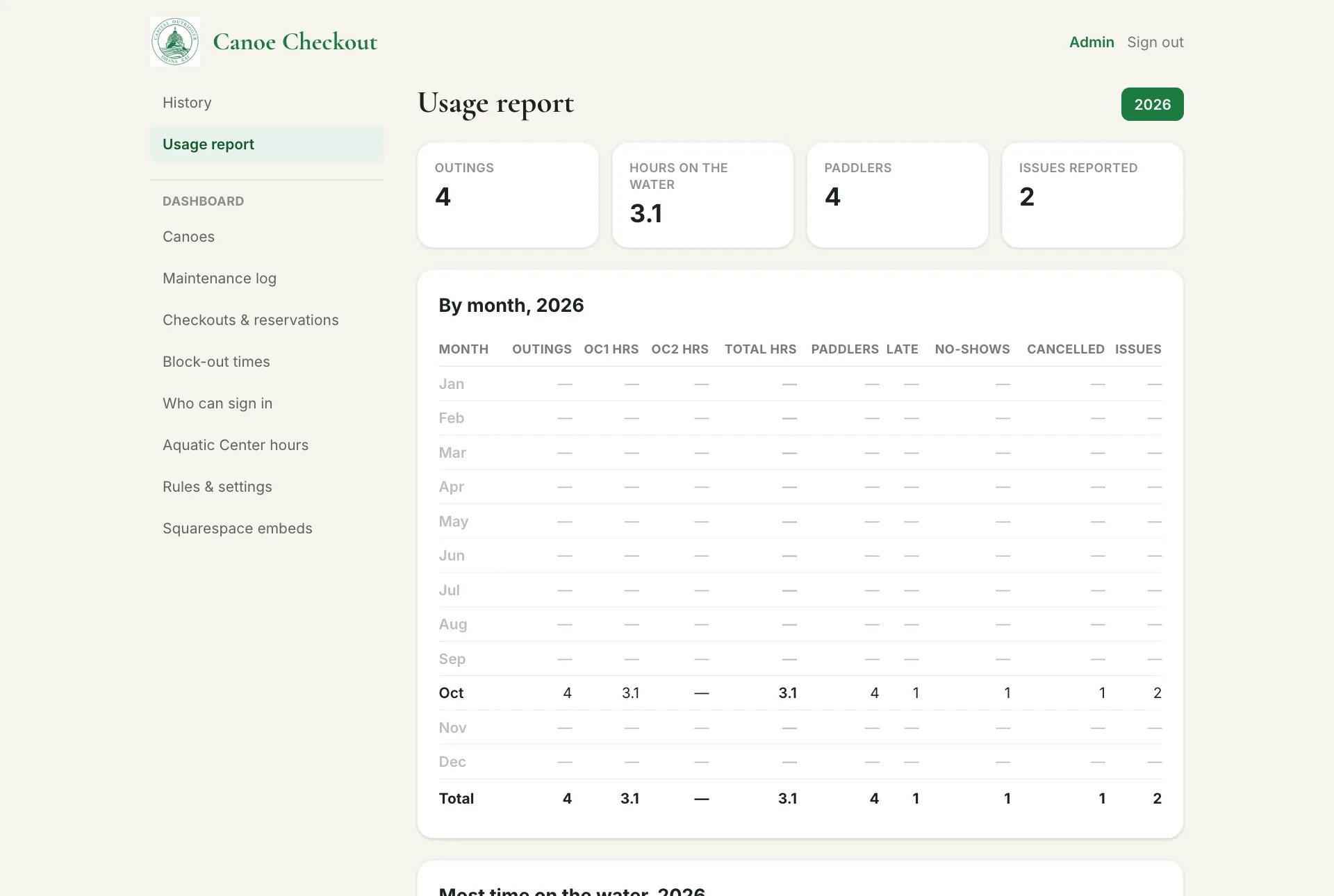Open Rules & settings page
Screen dimensions: 1334x896
click(x=267, y=487)
